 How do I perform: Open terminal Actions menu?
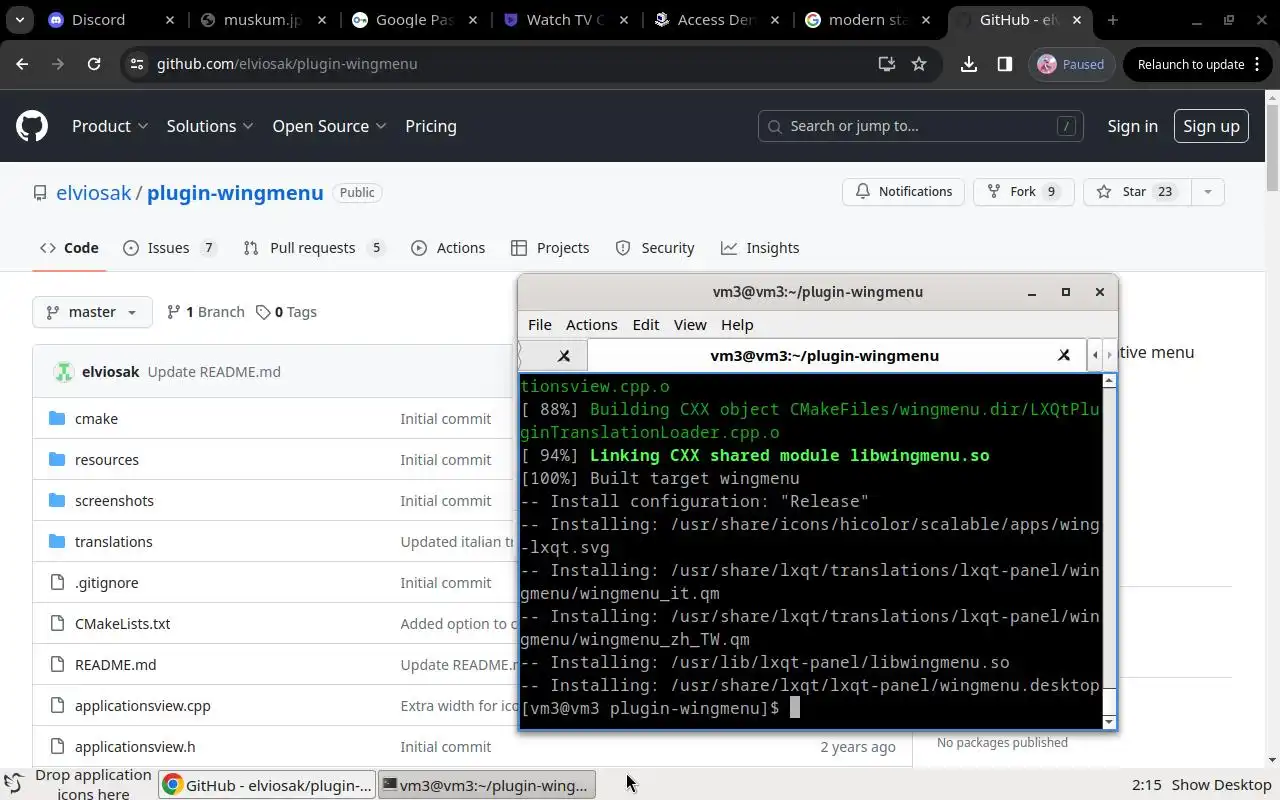tap(591, 325)
